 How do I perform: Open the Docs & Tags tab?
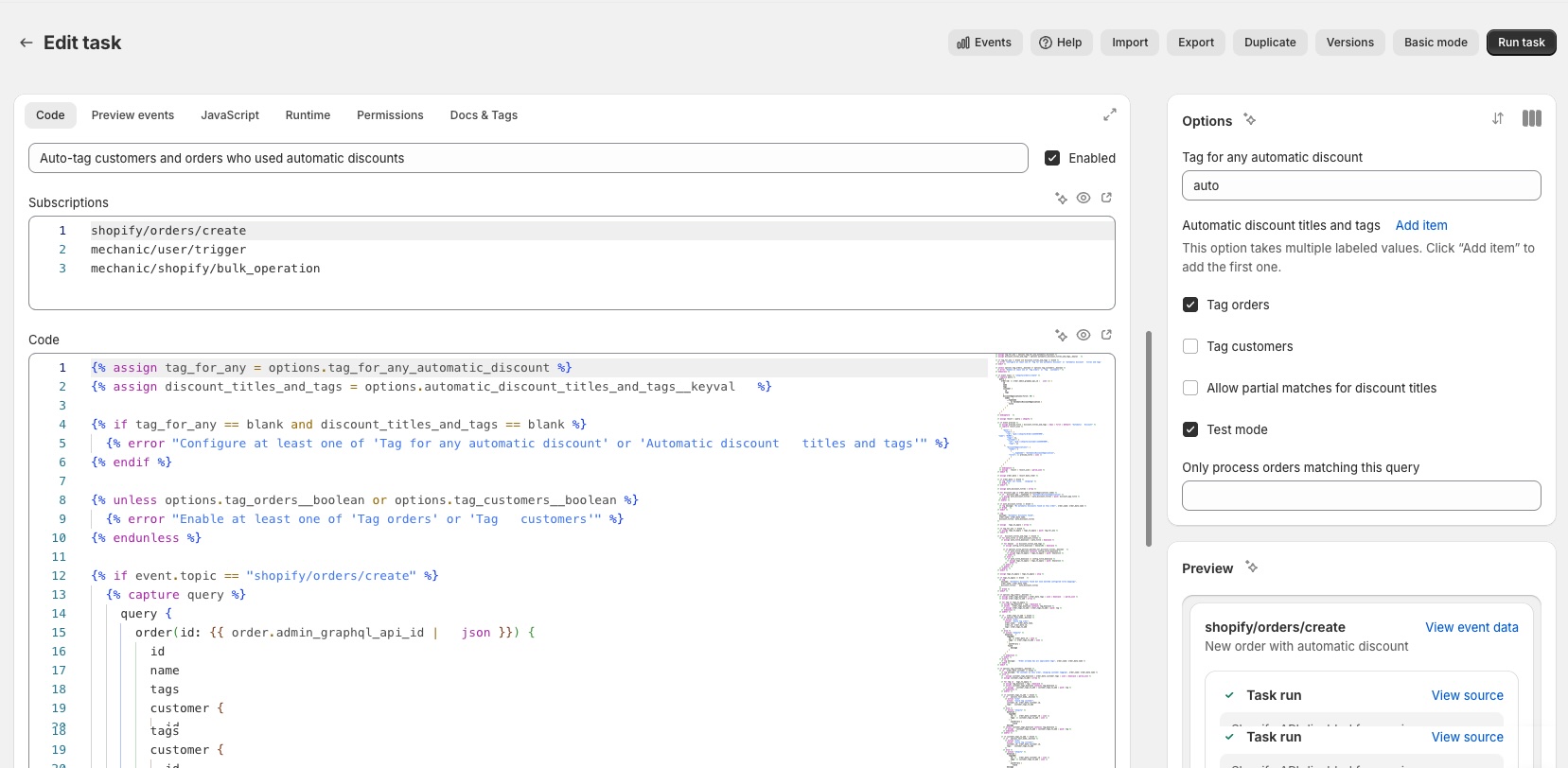pyautogui.click(x=484, y=115)
